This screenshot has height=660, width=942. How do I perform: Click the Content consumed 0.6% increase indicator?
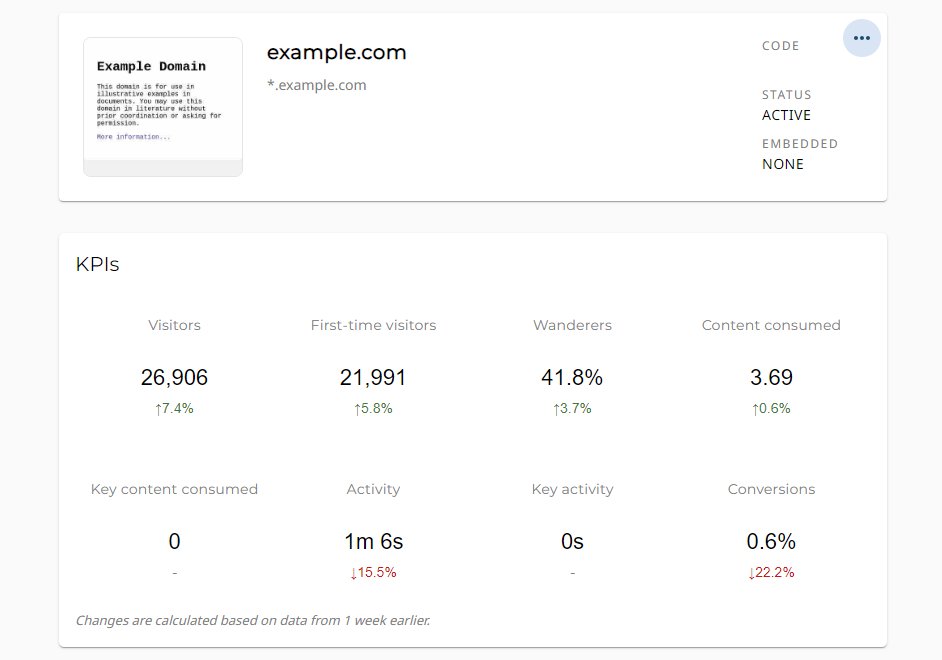(x=771, y=408)
